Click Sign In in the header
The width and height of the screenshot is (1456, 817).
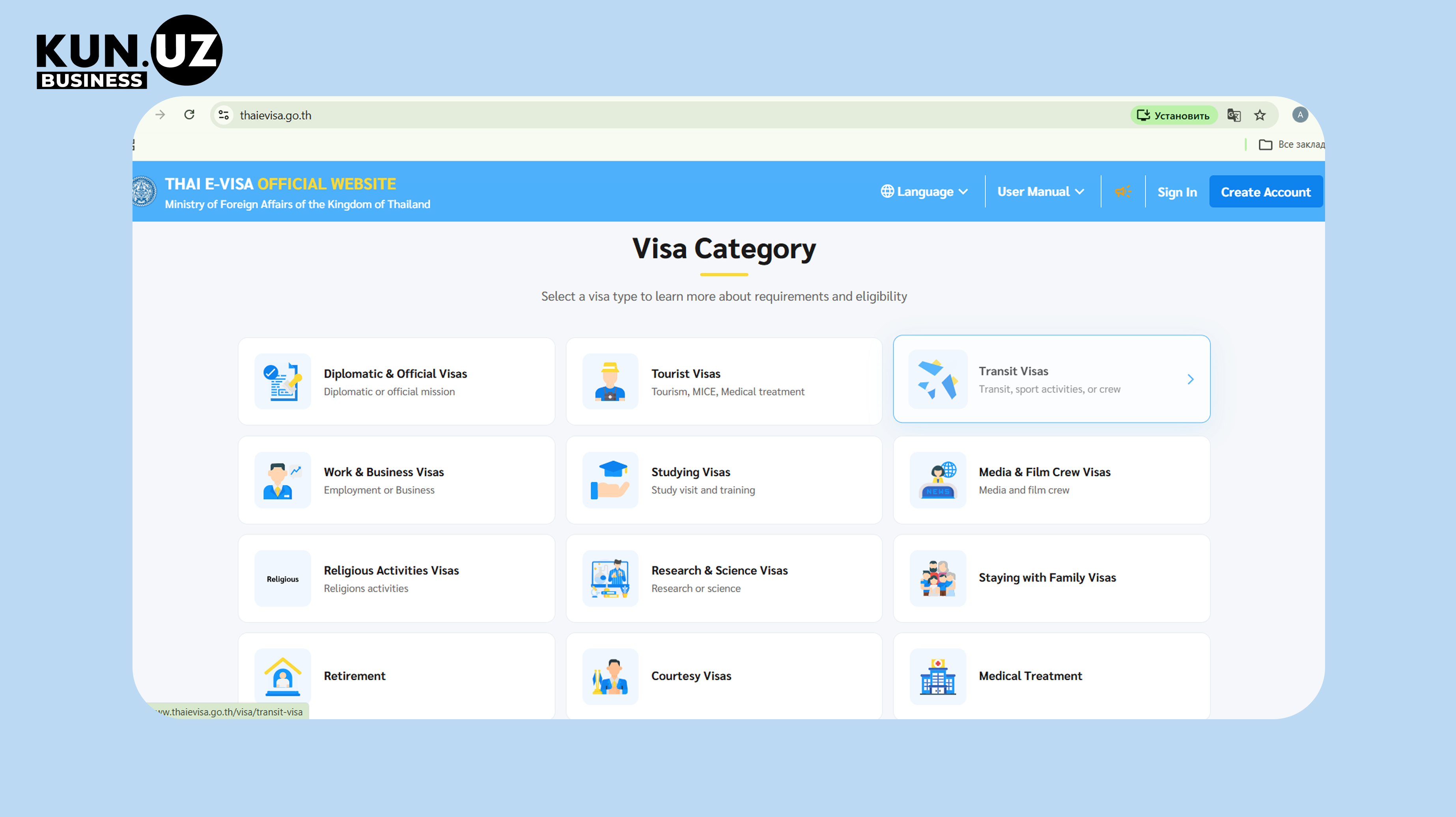pyautogui.click(x=1177, y=192)
